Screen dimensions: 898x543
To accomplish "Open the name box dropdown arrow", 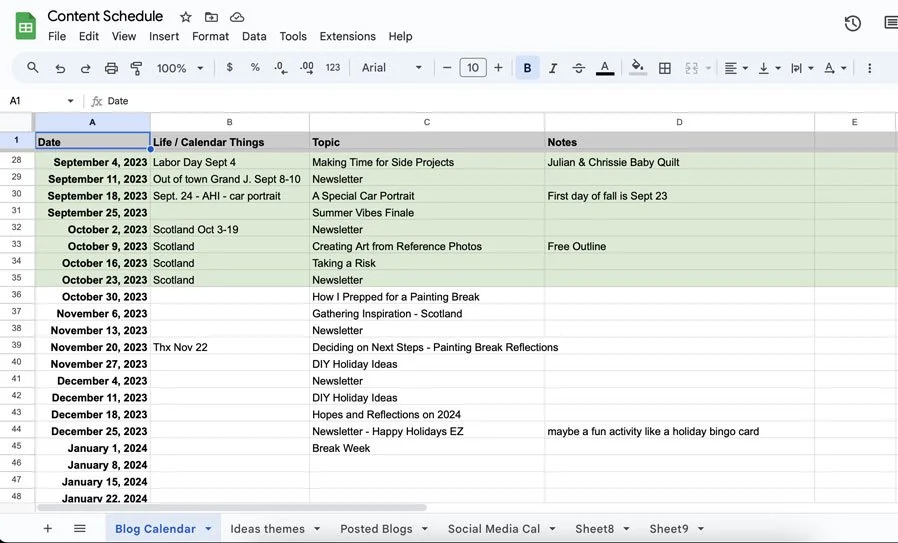I will tap(70, 101).
